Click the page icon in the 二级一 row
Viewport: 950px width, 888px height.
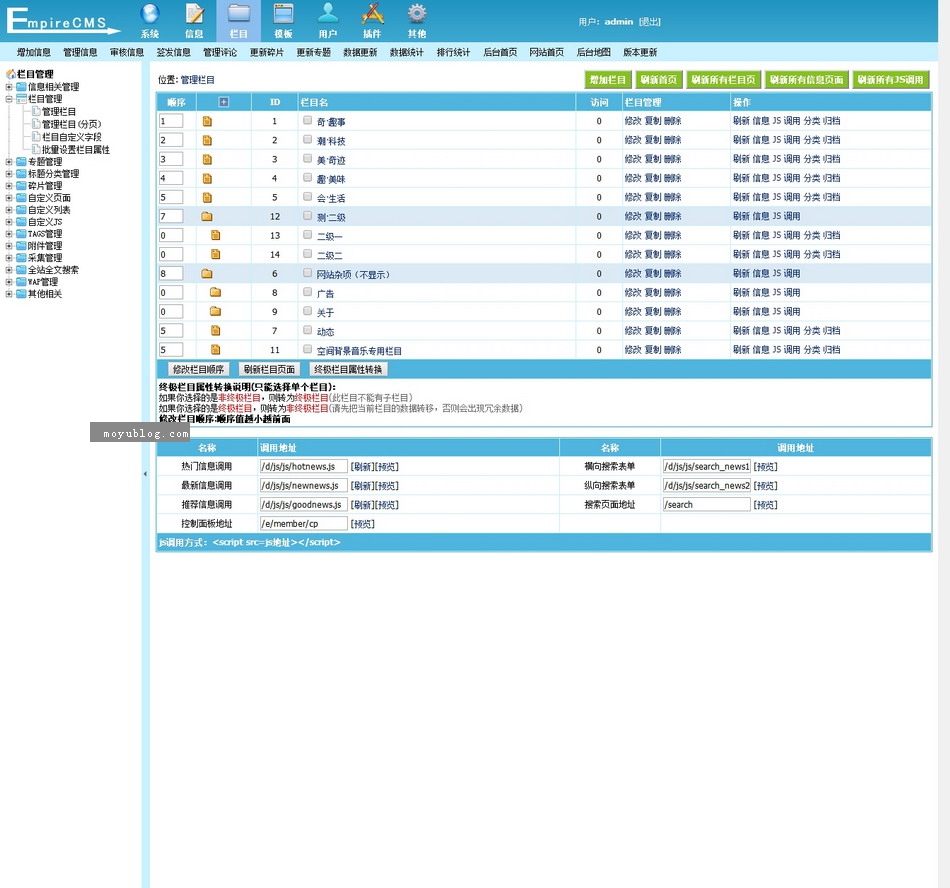coord(216,235)
